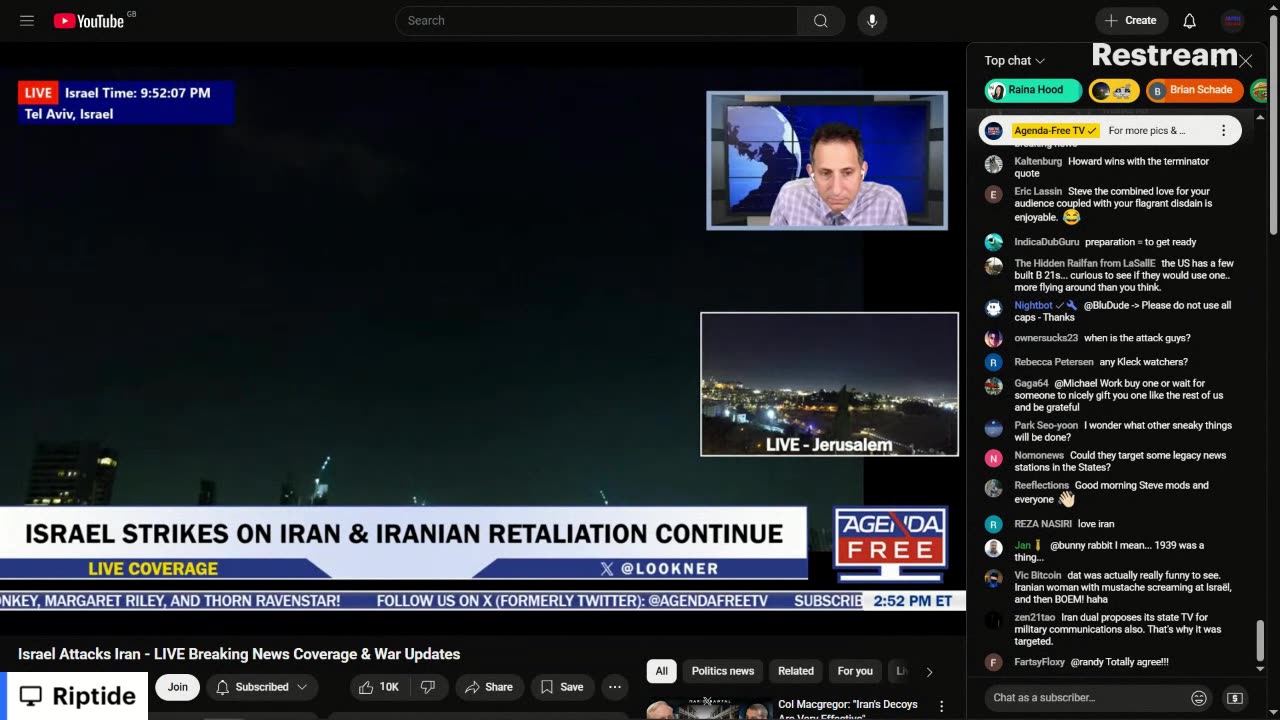
Task: Open REZA NASIRI's chat avatar
Action: pyautogui.click(x=993, y=524)
